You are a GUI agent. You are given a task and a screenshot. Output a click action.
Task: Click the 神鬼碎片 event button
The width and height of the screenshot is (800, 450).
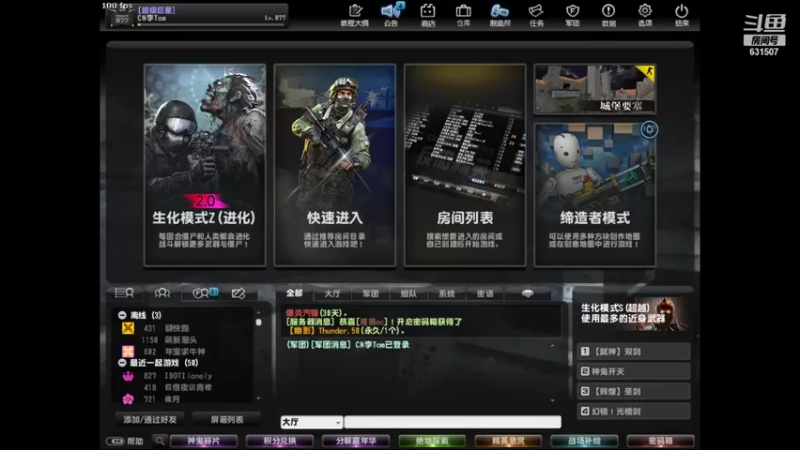point(204,441)
